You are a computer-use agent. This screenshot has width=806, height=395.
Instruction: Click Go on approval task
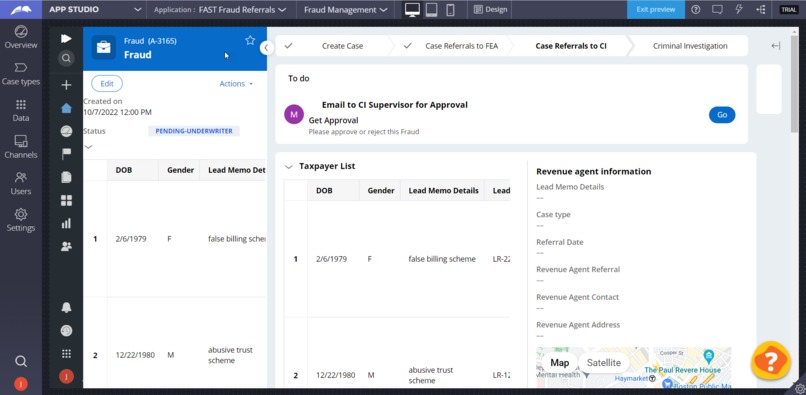pos(722,115)
